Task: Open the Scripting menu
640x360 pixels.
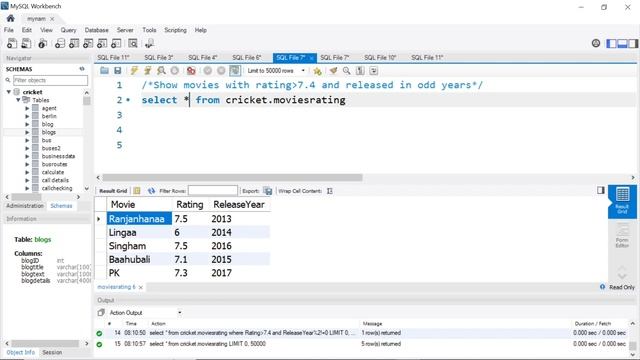Action: [175, 30]
